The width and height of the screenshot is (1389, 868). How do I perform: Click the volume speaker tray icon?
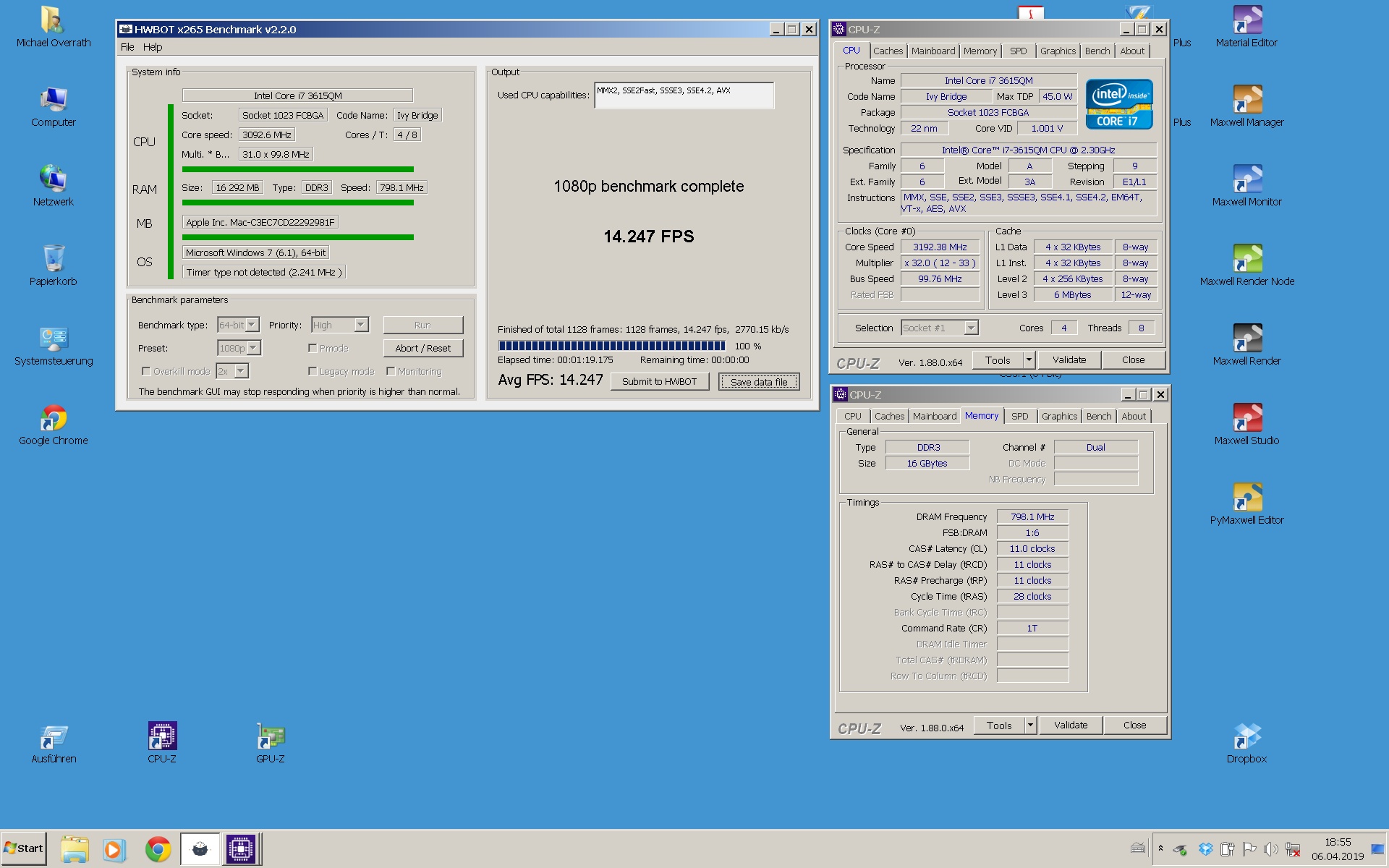click(x=1271, y=849)
